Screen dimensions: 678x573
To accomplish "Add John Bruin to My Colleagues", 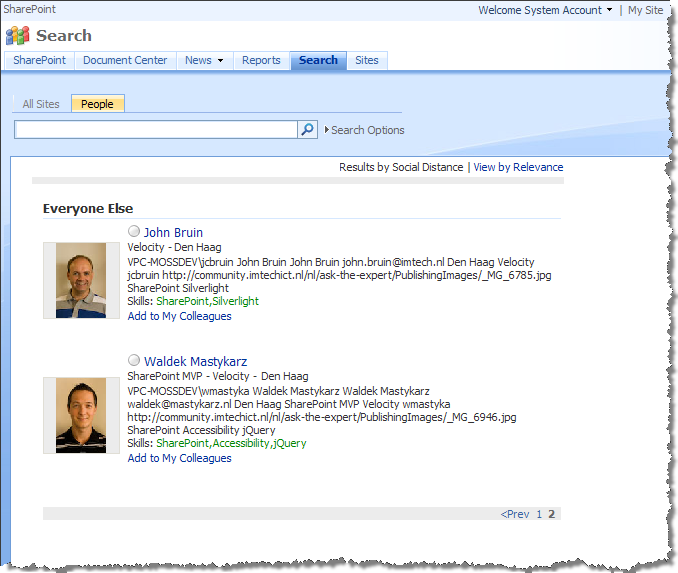I will point(179,316).
